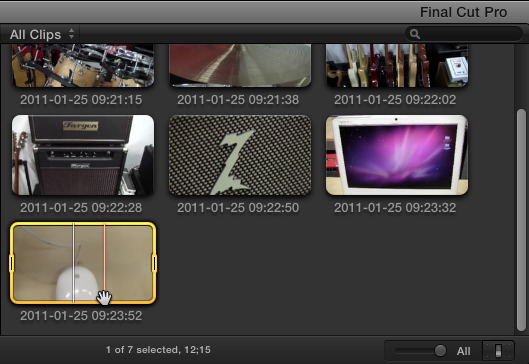Select the guitars clip 09:22:02

(x=397, y=65)
